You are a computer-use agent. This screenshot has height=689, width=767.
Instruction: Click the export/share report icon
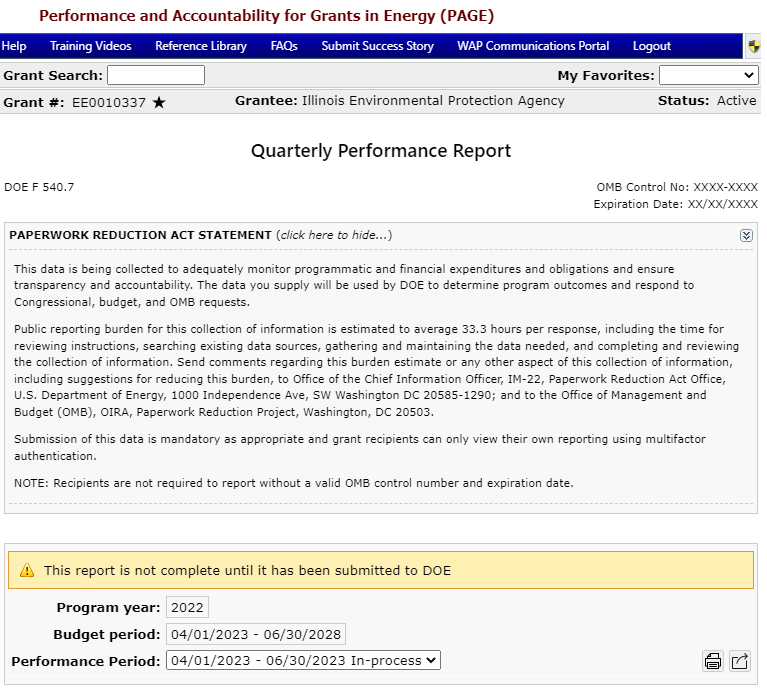(739, 661)
